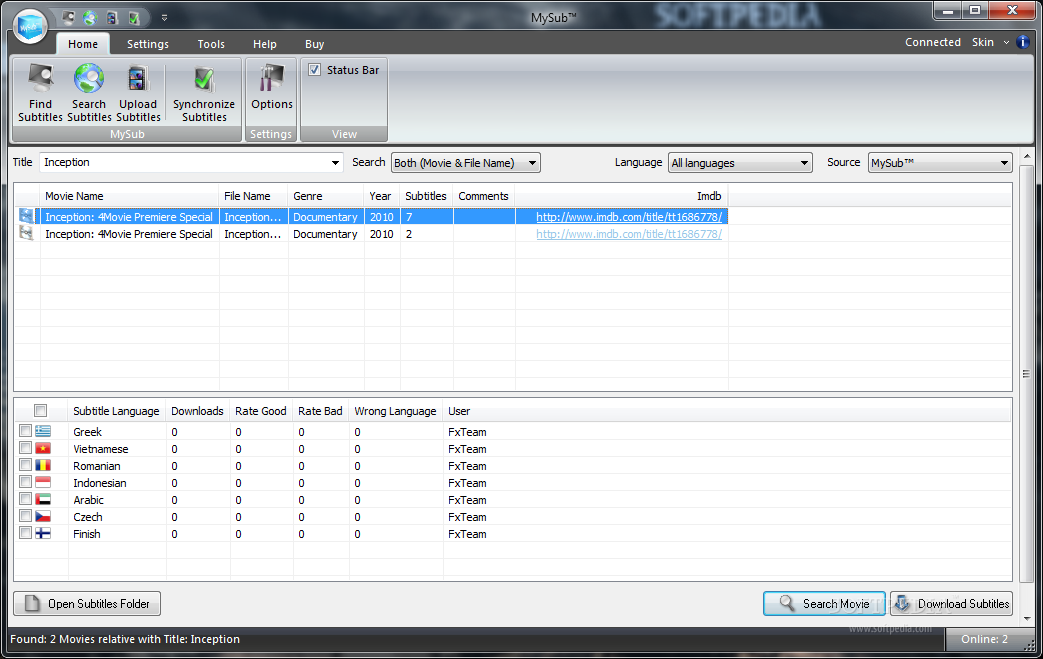Open IMDb link in second movie row
The height and width of the screenshot is (659, 1043).
pos(629,234)
